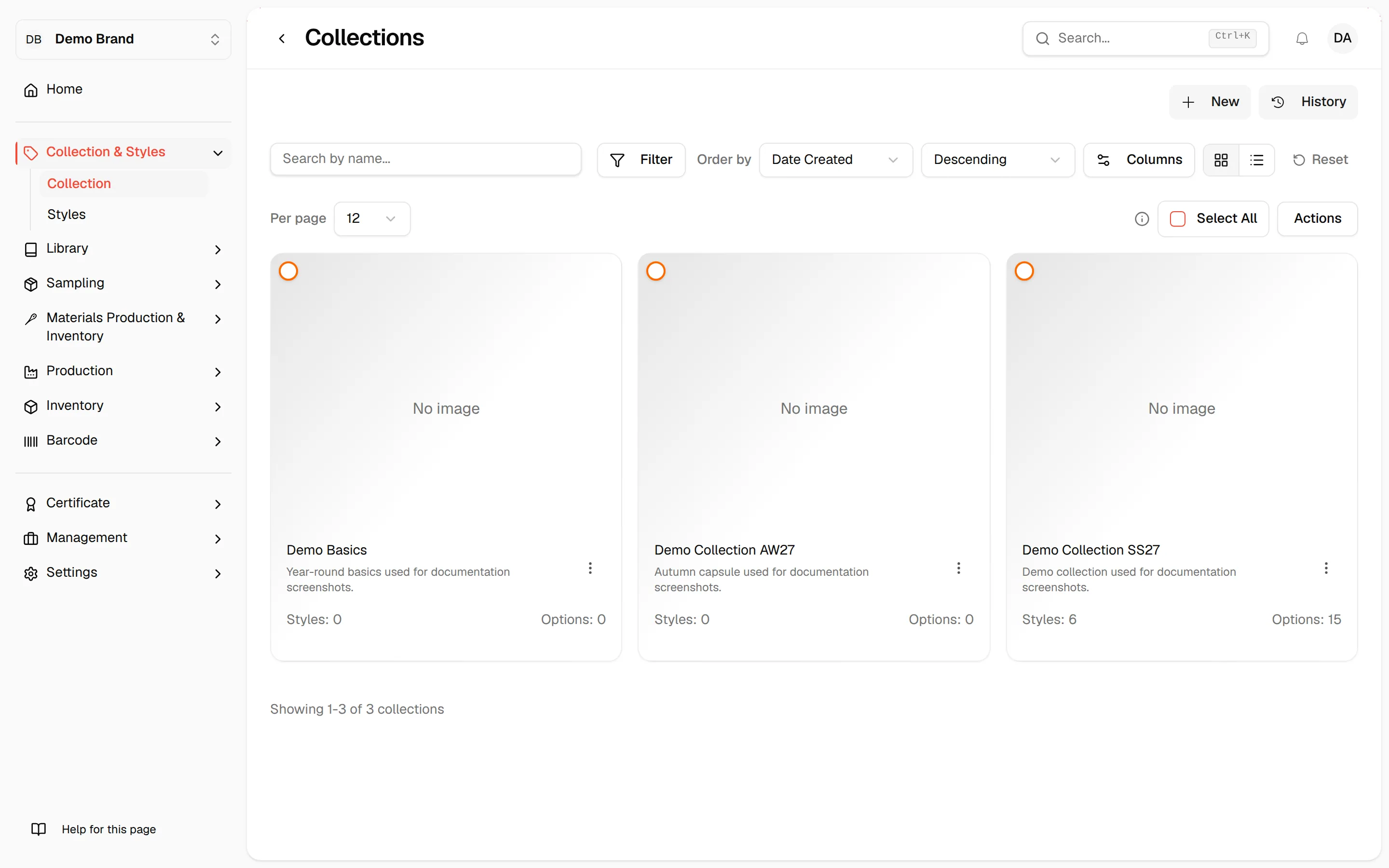
Task: Click the Filter button
Action: point(641,160)
